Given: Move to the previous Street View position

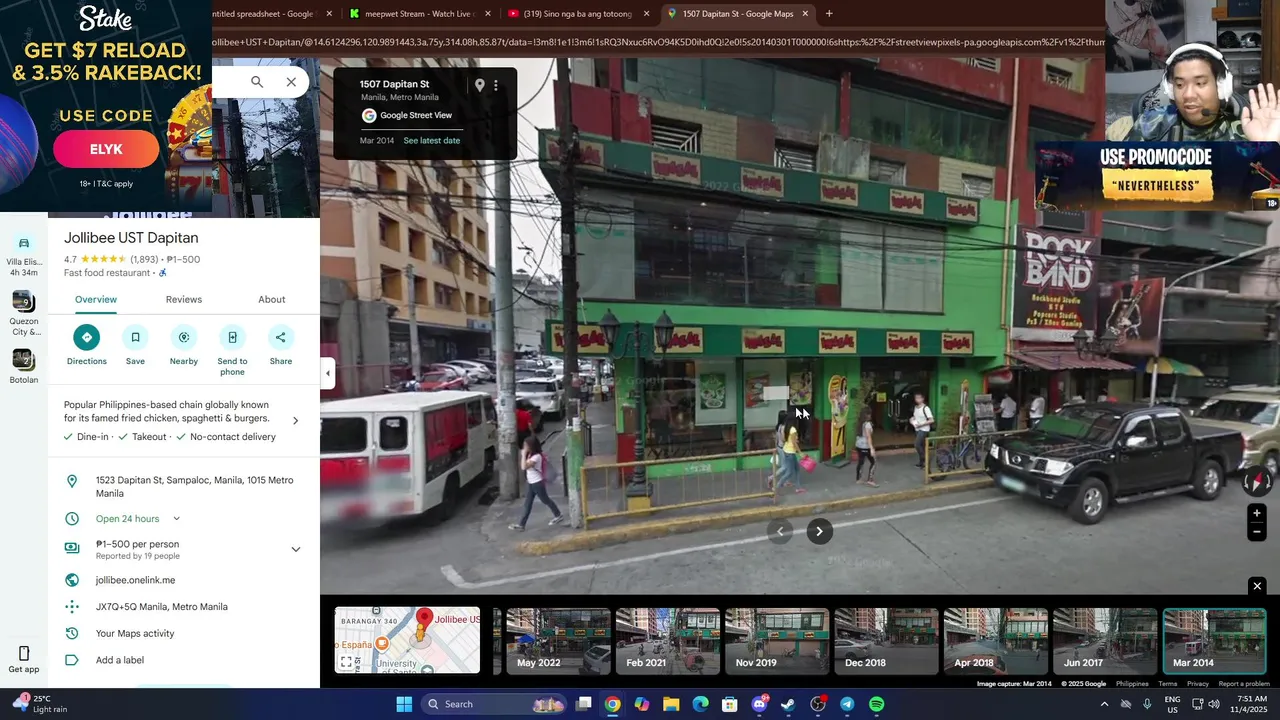Looking at the screenshot, I should [x=780, y=531].
